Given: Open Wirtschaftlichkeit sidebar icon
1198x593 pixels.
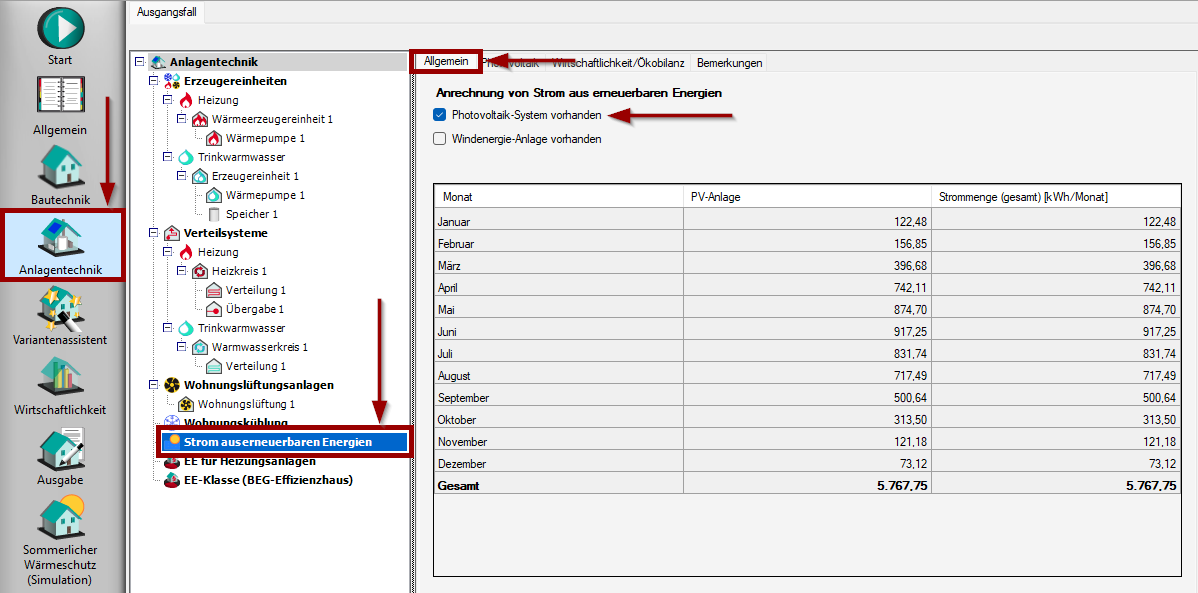Looking at the screenshot, I should [x=60, y=378].
